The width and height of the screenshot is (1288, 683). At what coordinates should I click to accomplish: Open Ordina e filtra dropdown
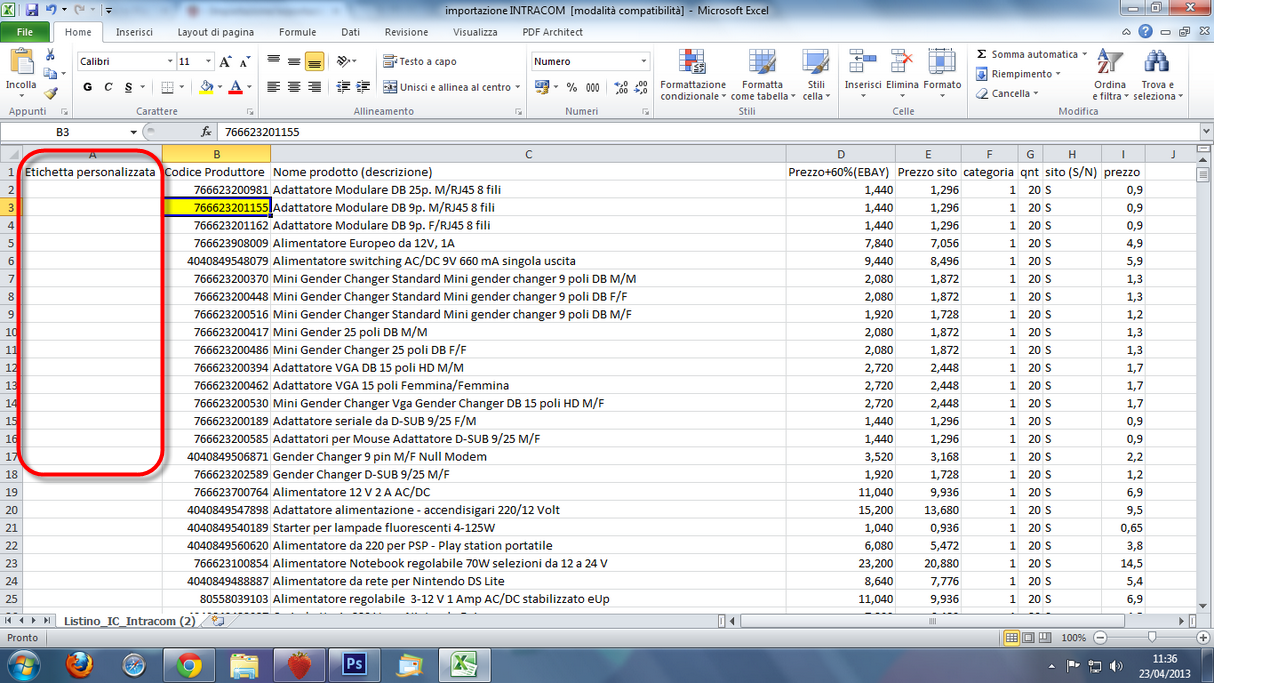1109,74
